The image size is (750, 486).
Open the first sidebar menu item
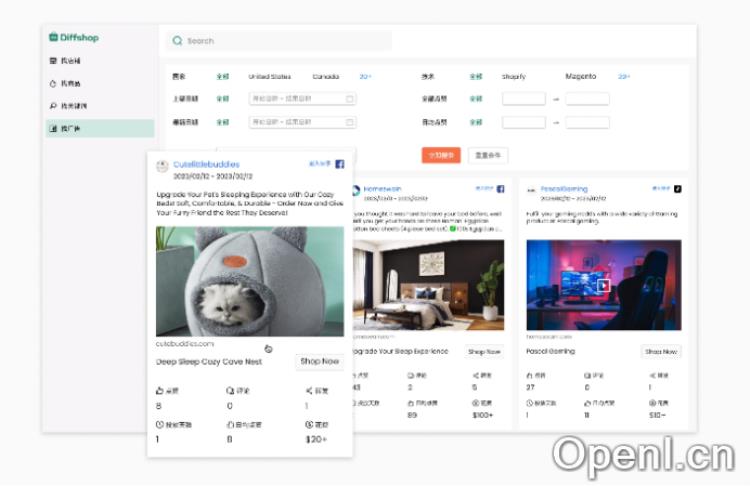[x=100, y=62]
